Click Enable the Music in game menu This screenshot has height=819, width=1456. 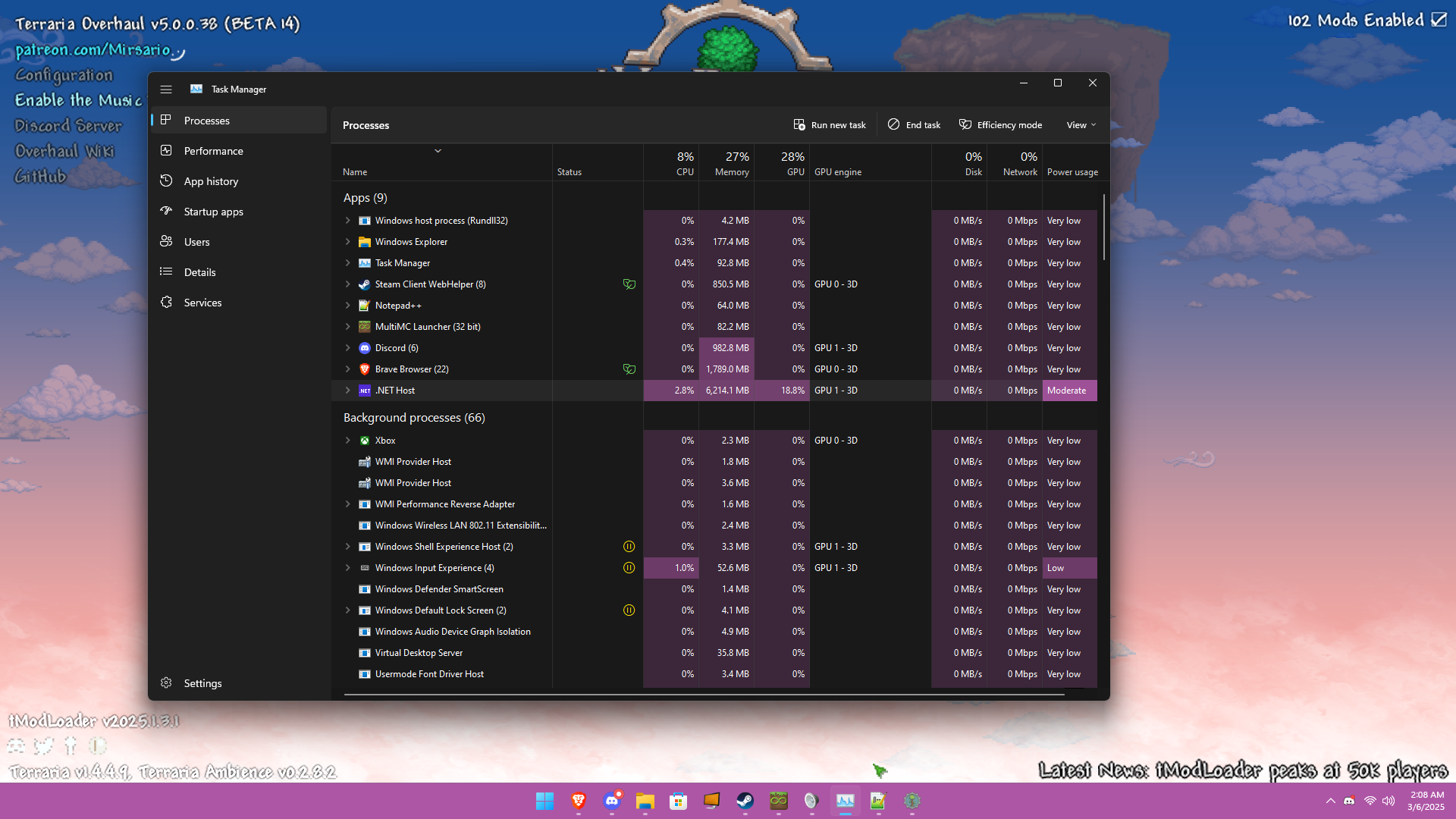click(78, 100)
